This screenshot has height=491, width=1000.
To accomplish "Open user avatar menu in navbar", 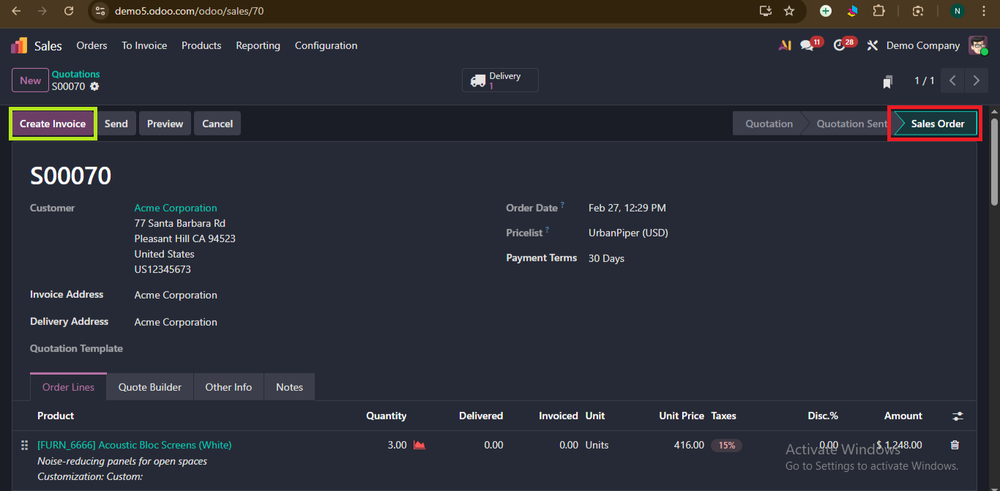I will click(978, 46).
